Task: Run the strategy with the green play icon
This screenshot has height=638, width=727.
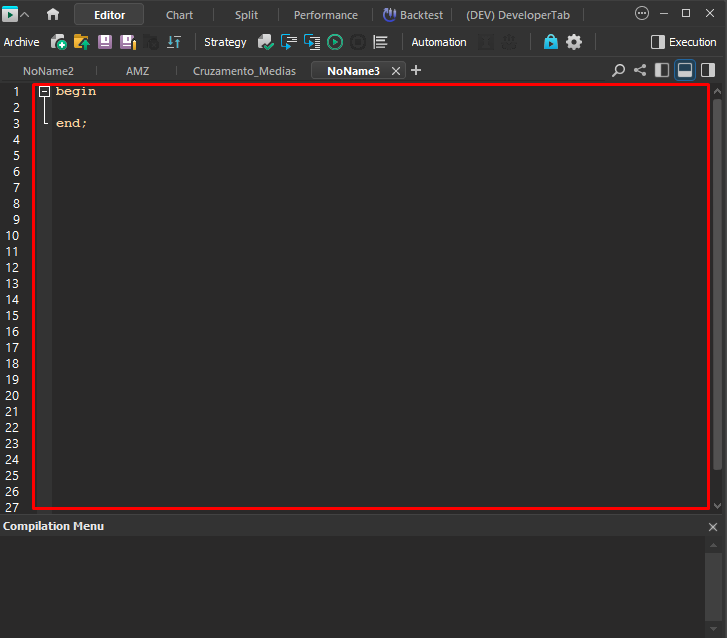Action: tap(335, 42)
